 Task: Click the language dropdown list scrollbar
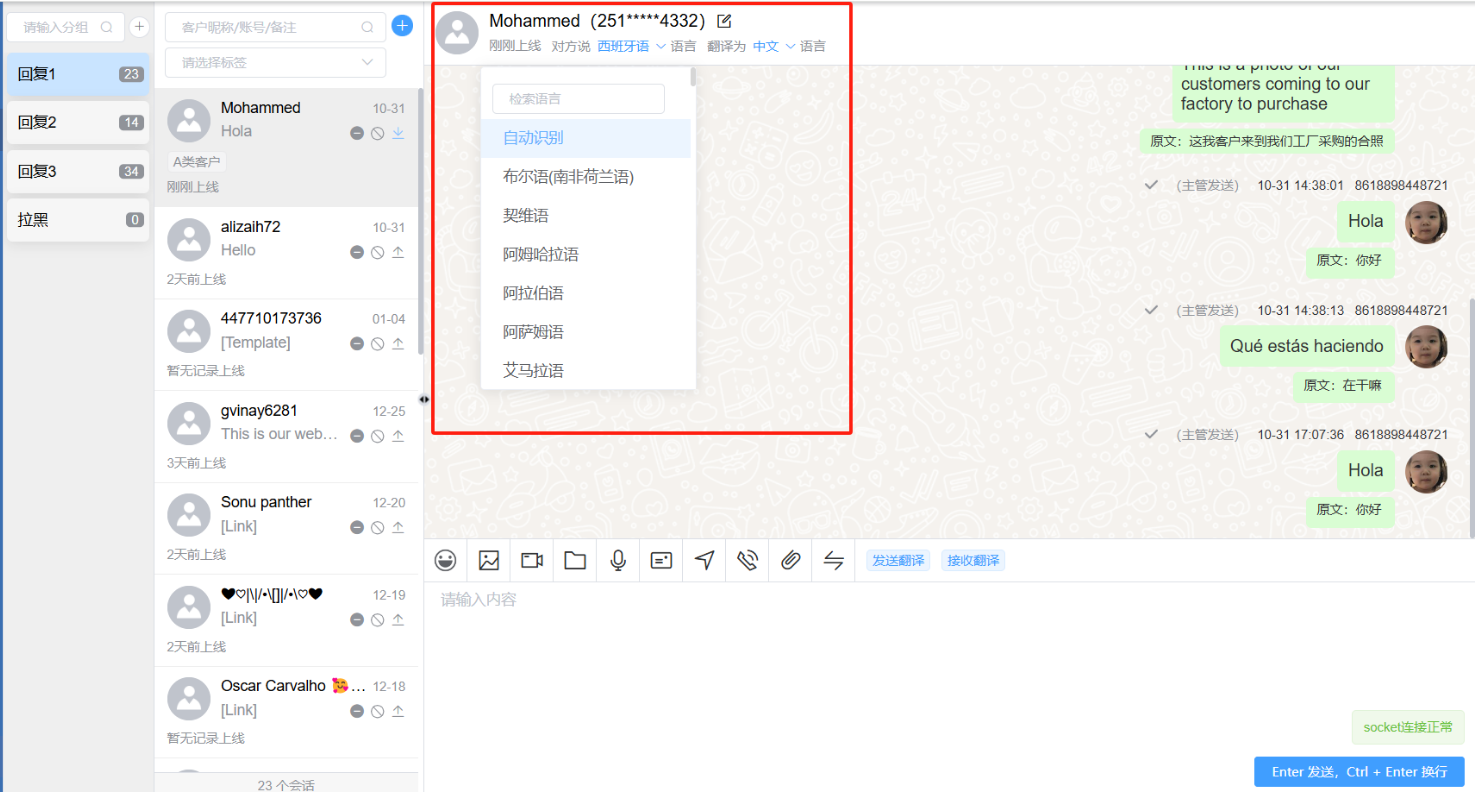click(693, 77)
